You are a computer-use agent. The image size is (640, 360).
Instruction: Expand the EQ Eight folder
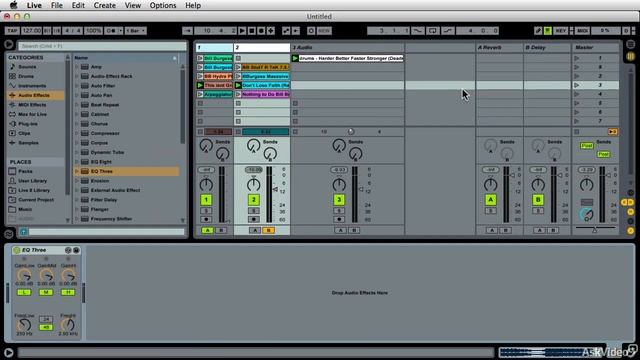pyautogui.click(x=77, y=162)
